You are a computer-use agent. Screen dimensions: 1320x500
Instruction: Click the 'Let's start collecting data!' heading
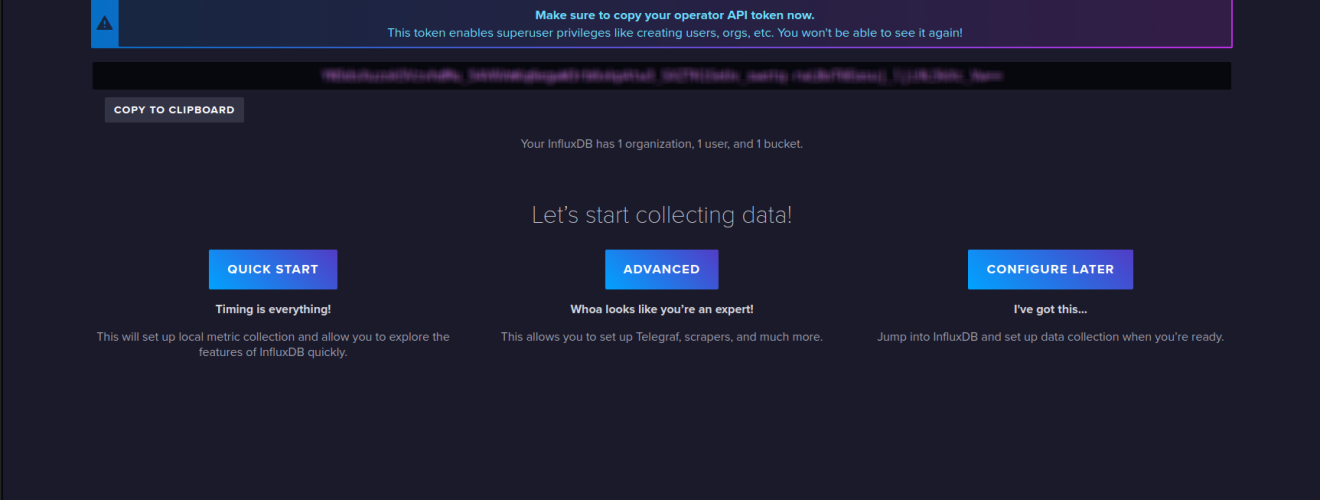point(661,215)
